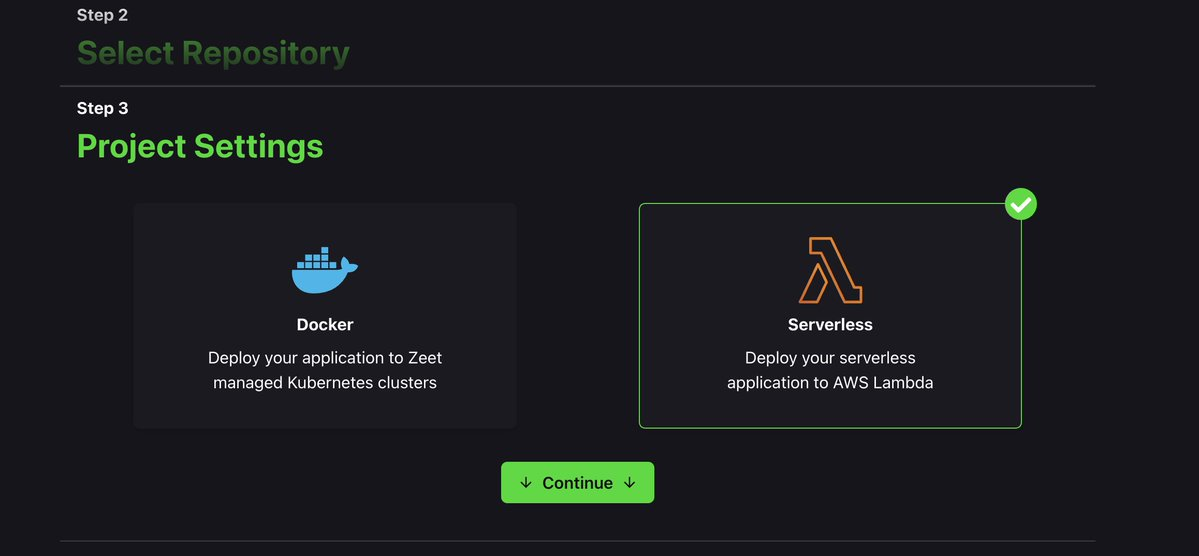Collapse the Project Settings step heading

pyautogui.click(x=200, y=146)
